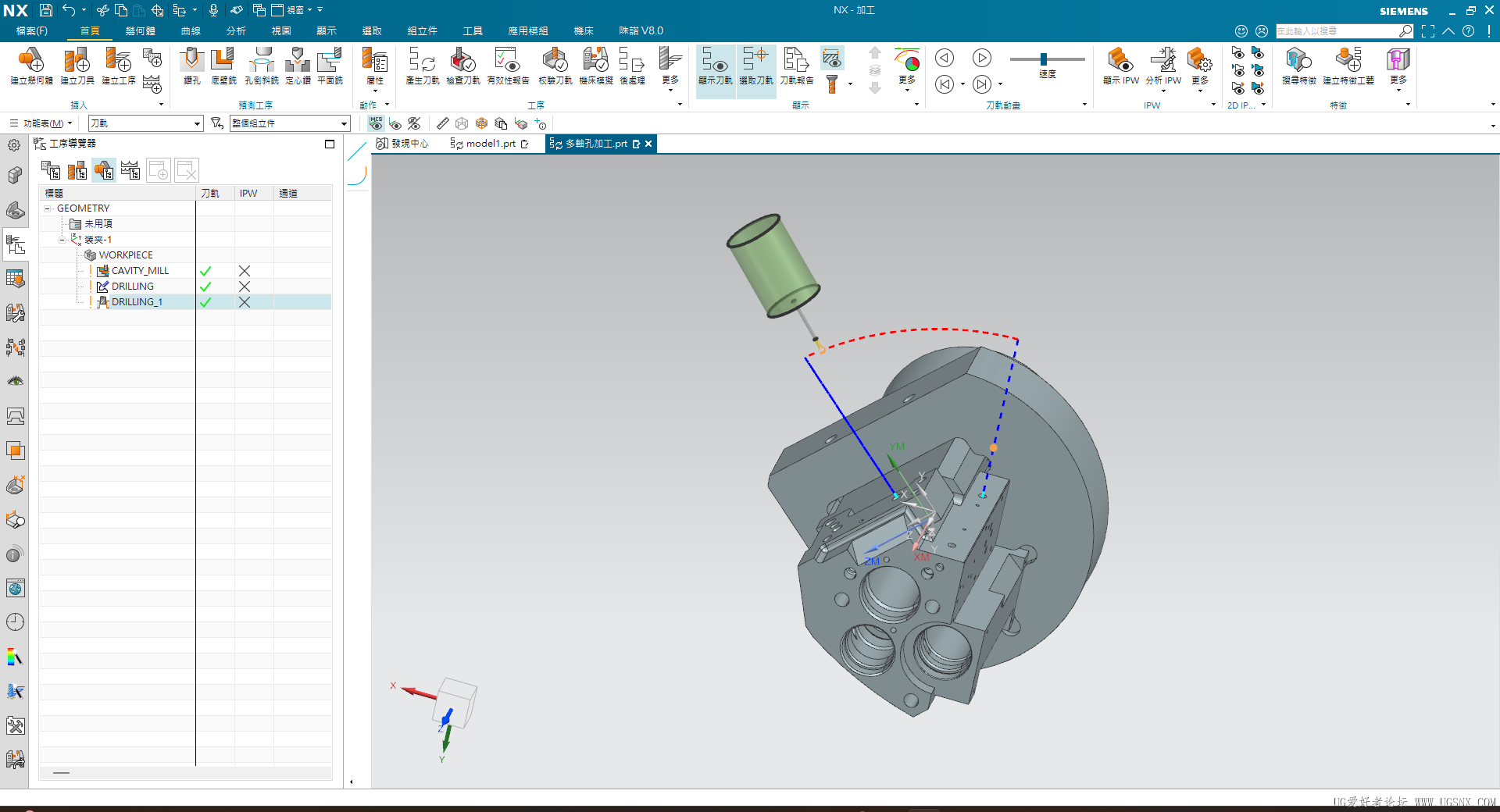Image resolution: width=1500 pixels, height=812 pixels.
Task: Select the DRILLING operation row
Action: pyautogui.click(x=186, y=287)
